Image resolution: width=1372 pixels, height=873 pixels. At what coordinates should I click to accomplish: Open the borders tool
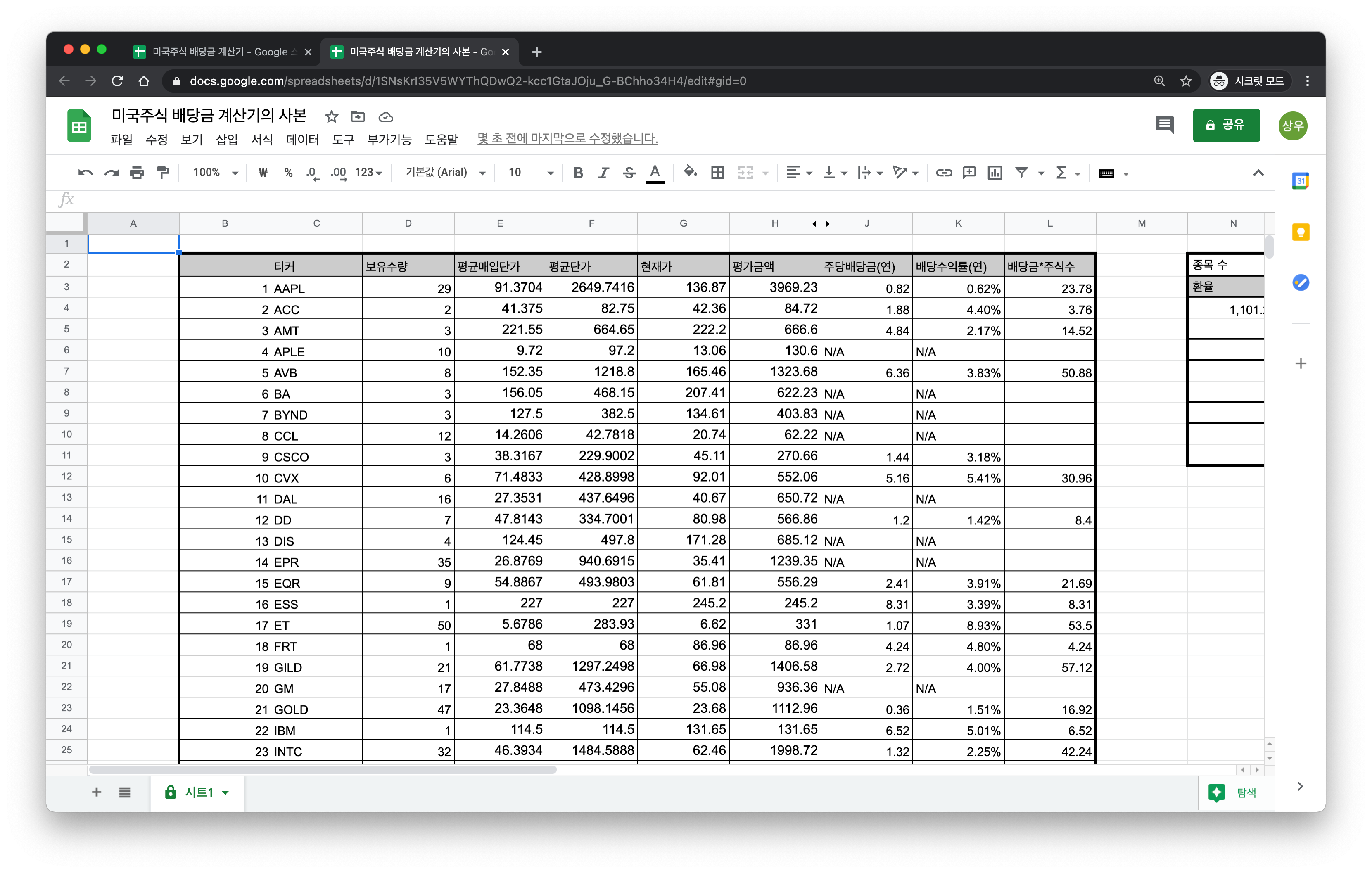tap(717, 173)
